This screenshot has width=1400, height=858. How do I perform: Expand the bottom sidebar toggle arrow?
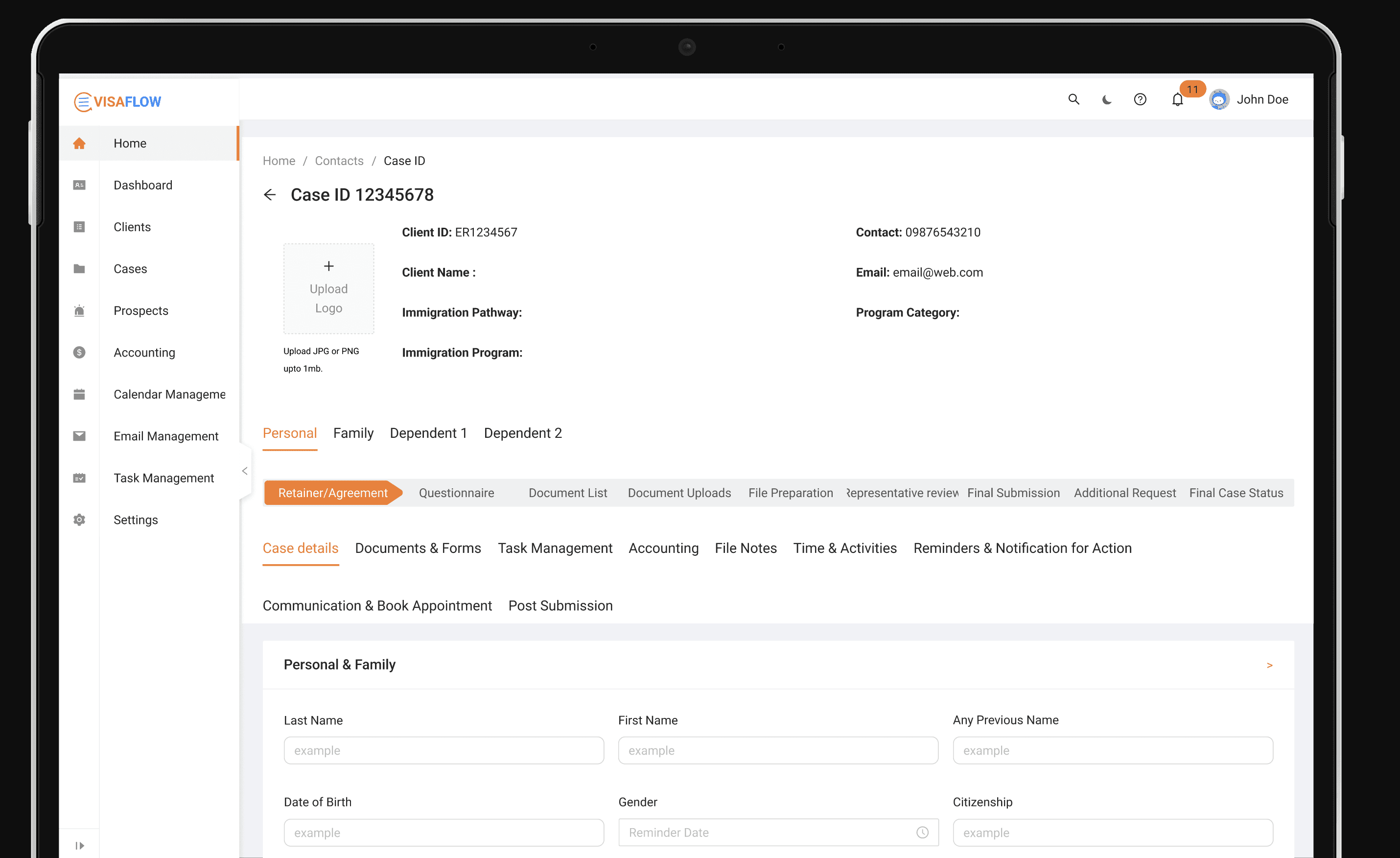pos(79,845)
